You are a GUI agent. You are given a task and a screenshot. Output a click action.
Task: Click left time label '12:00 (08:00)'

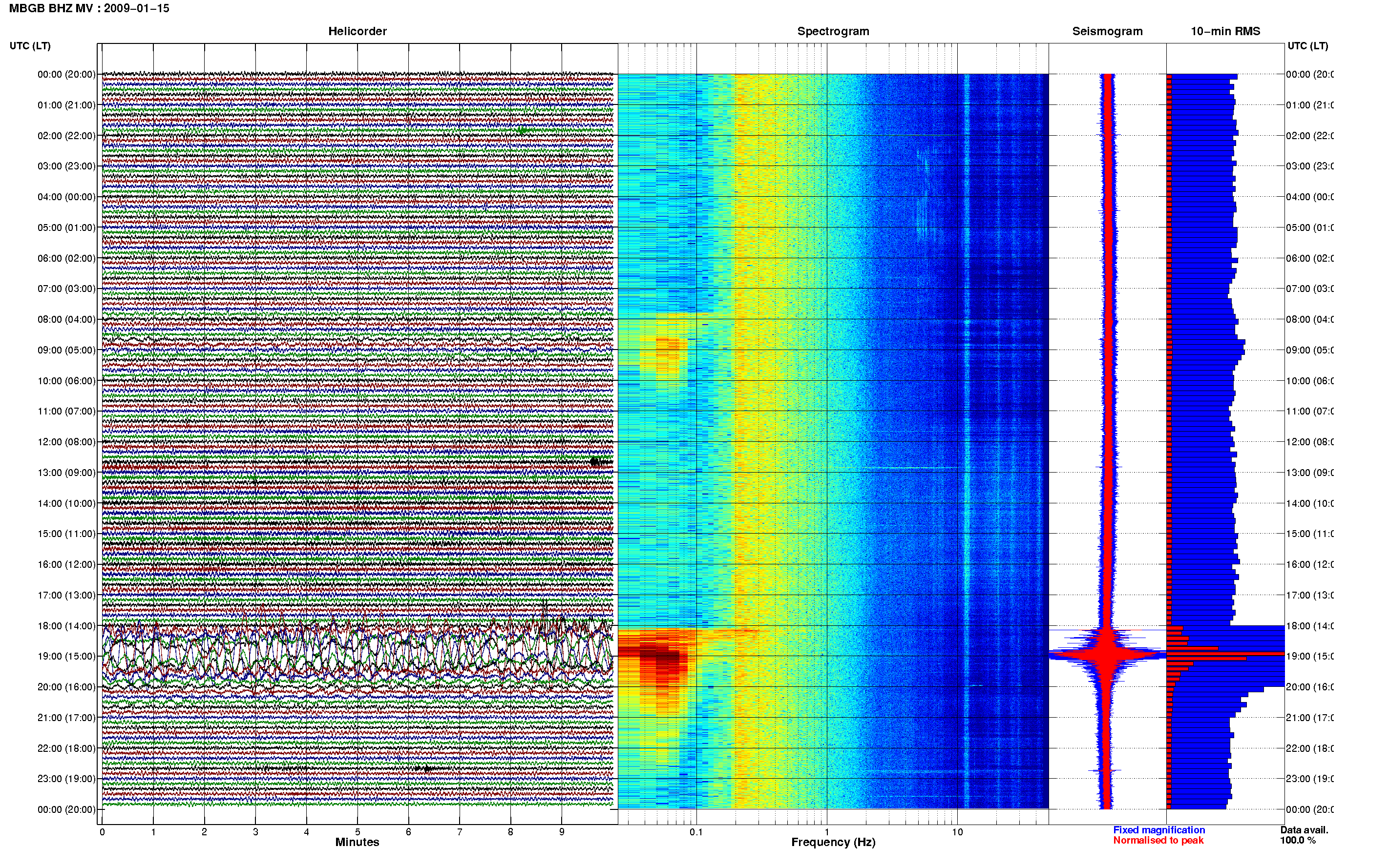pos(66,442)
